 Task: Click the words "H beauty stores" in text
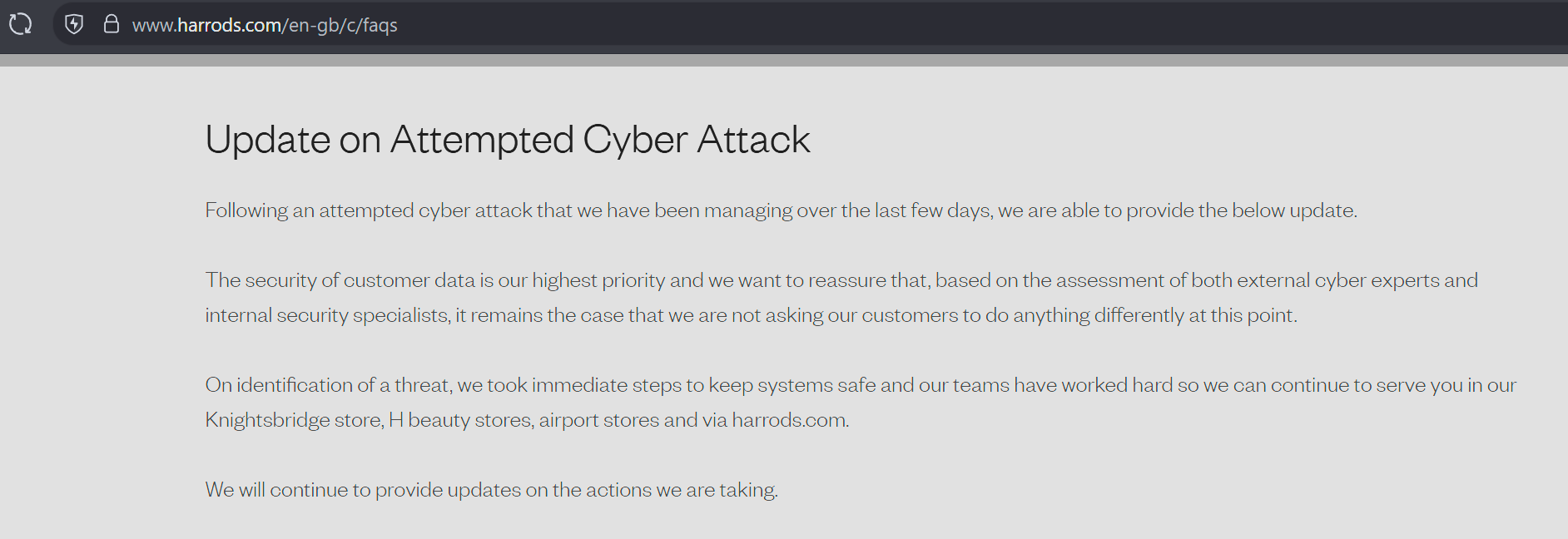pyautogui.click(x=459, y=420)
